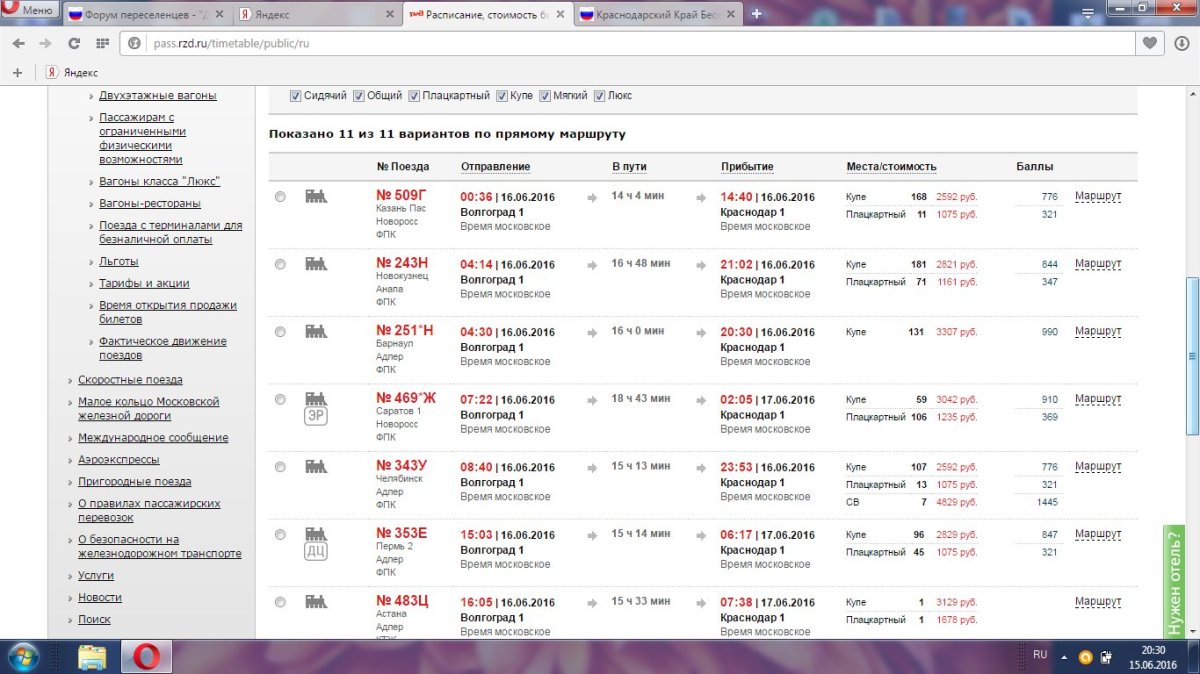Sort trains by Отправление column header
The height and width of the screenshot is (674, 1200).
pos(495,166)
